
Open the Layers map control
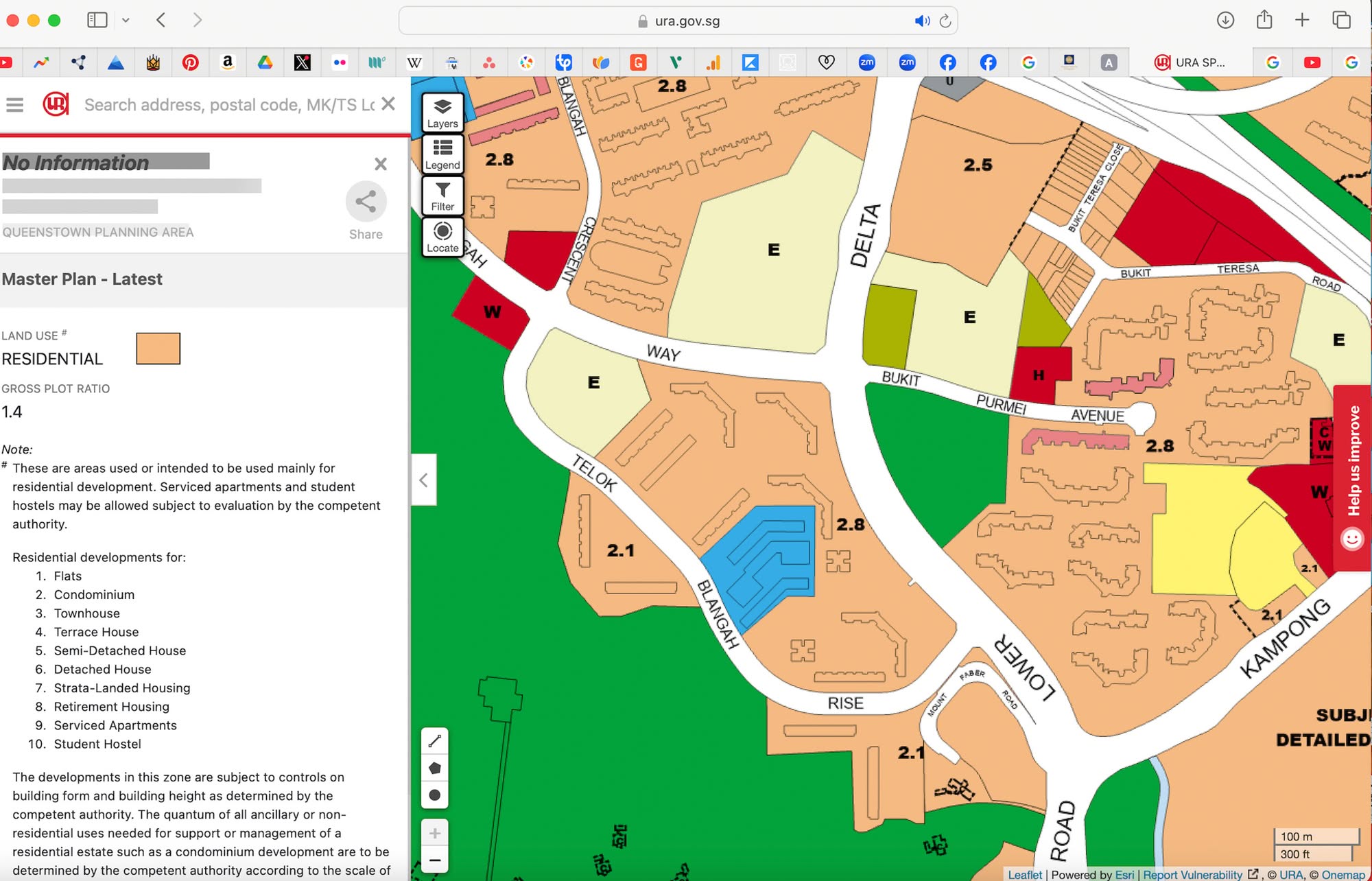coord(442,113)
